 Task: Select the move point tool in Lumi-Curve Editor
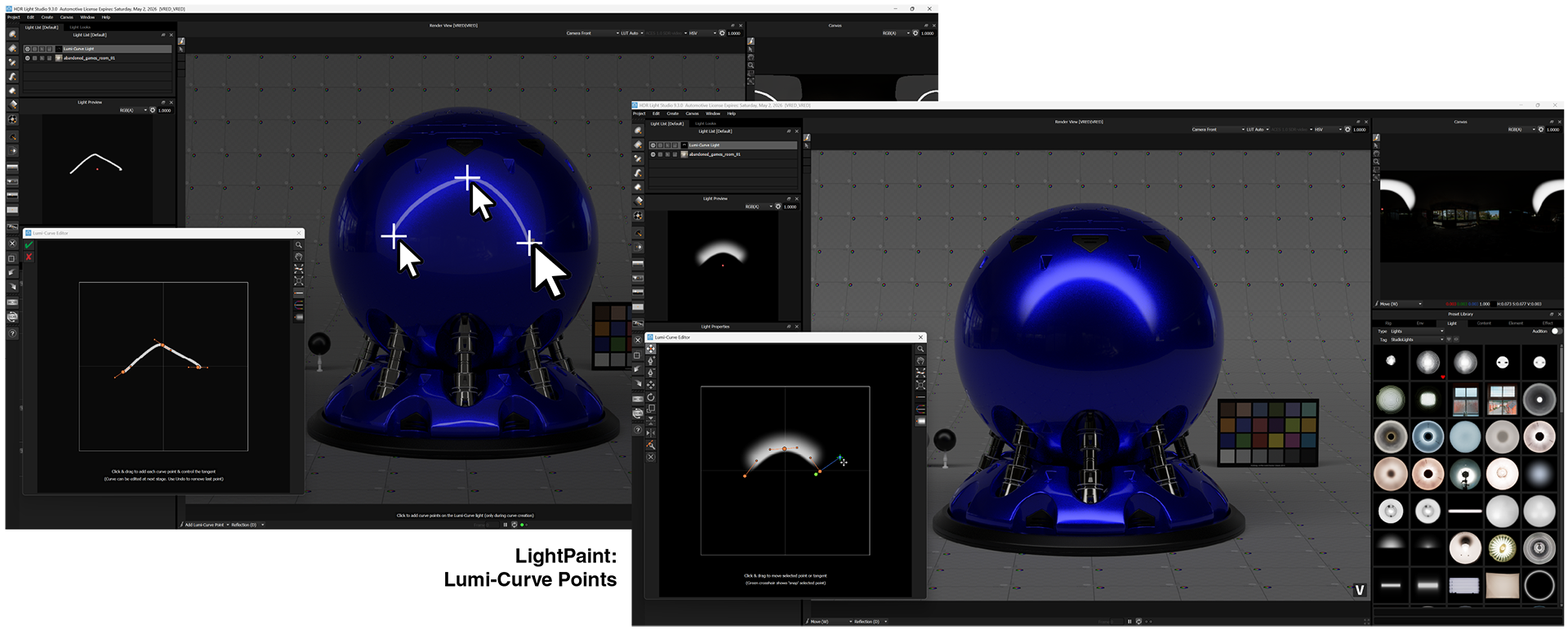tap(651, 349)
